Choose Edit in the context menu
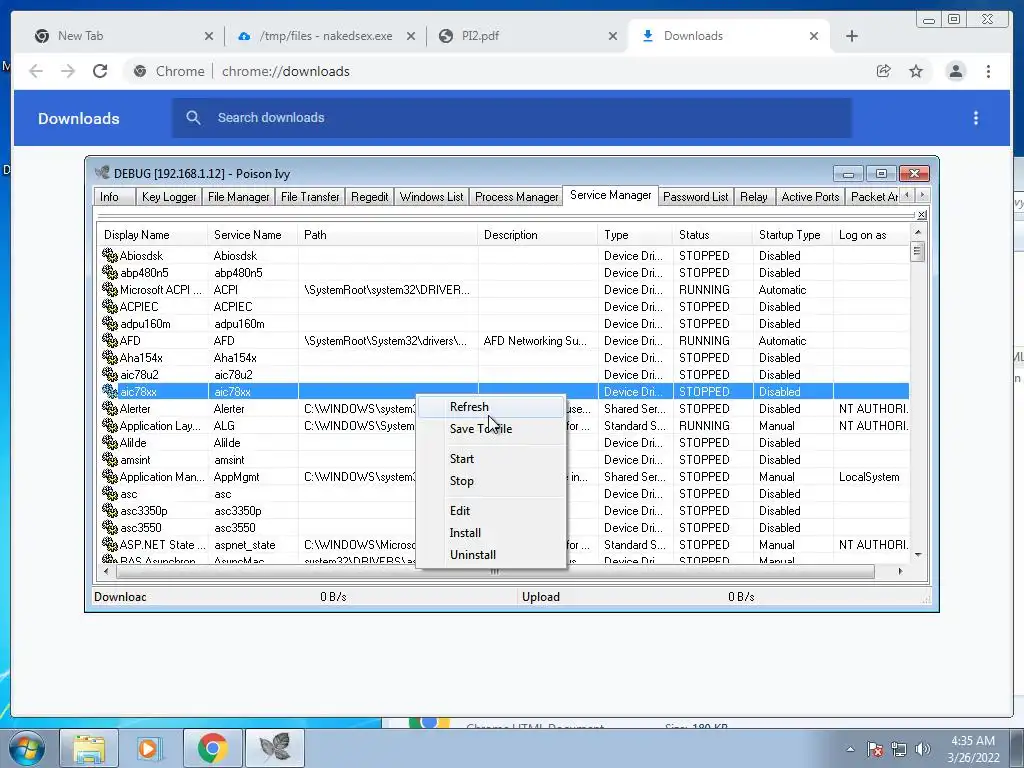Viewport: 1024px width, 768px height. [x=491, y=511]
